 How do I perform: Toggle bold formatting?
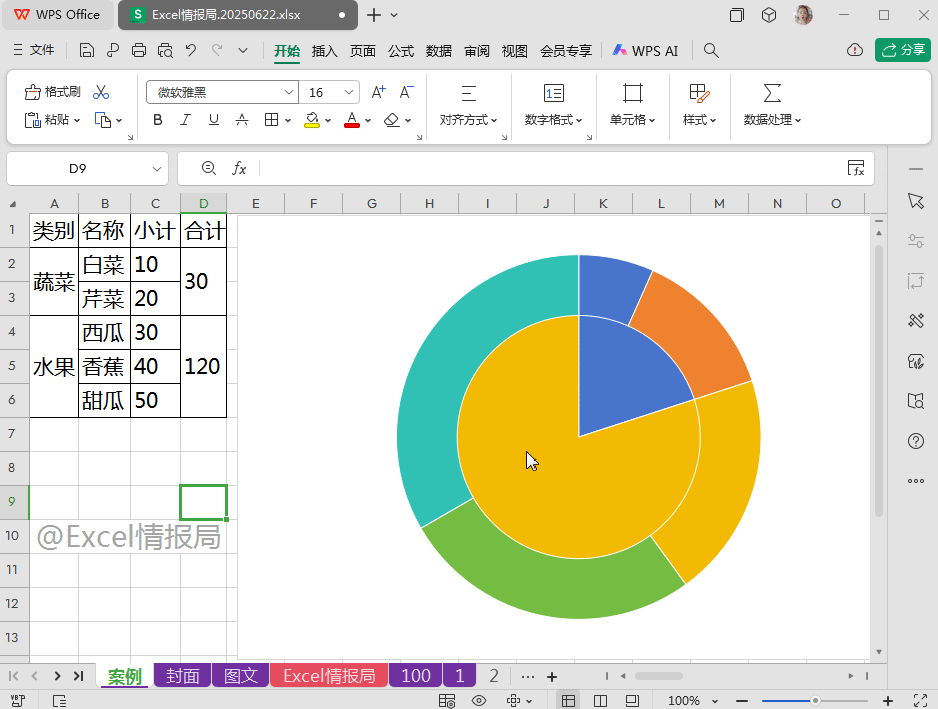coord(157,120)
